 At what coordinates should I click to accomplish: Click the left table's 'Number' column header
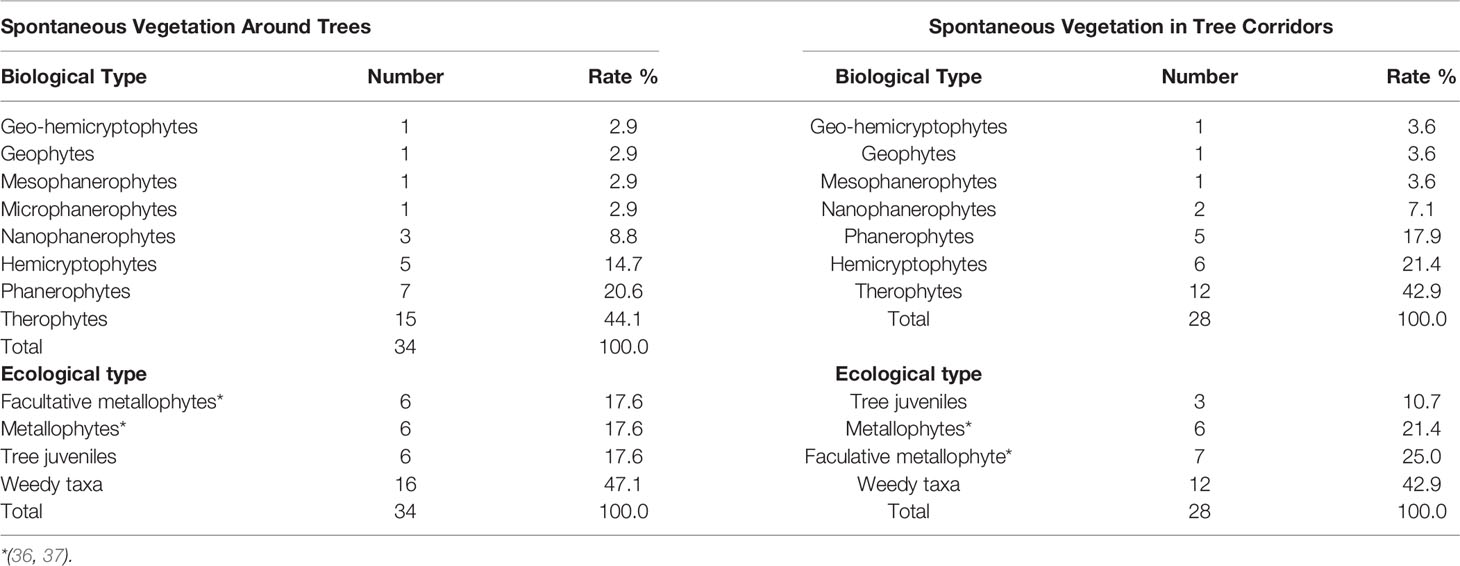[x=405, y=77]
